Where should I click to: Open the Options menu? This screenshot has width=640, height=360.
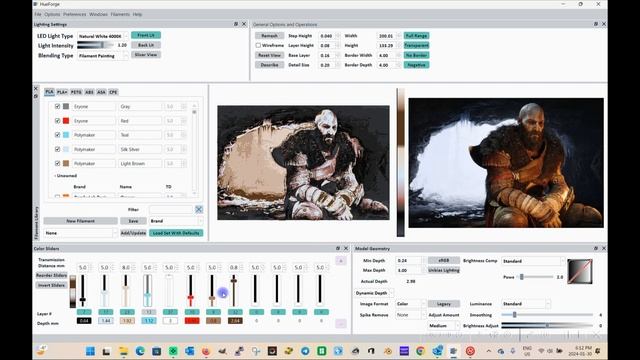click(x=52, y=14)
